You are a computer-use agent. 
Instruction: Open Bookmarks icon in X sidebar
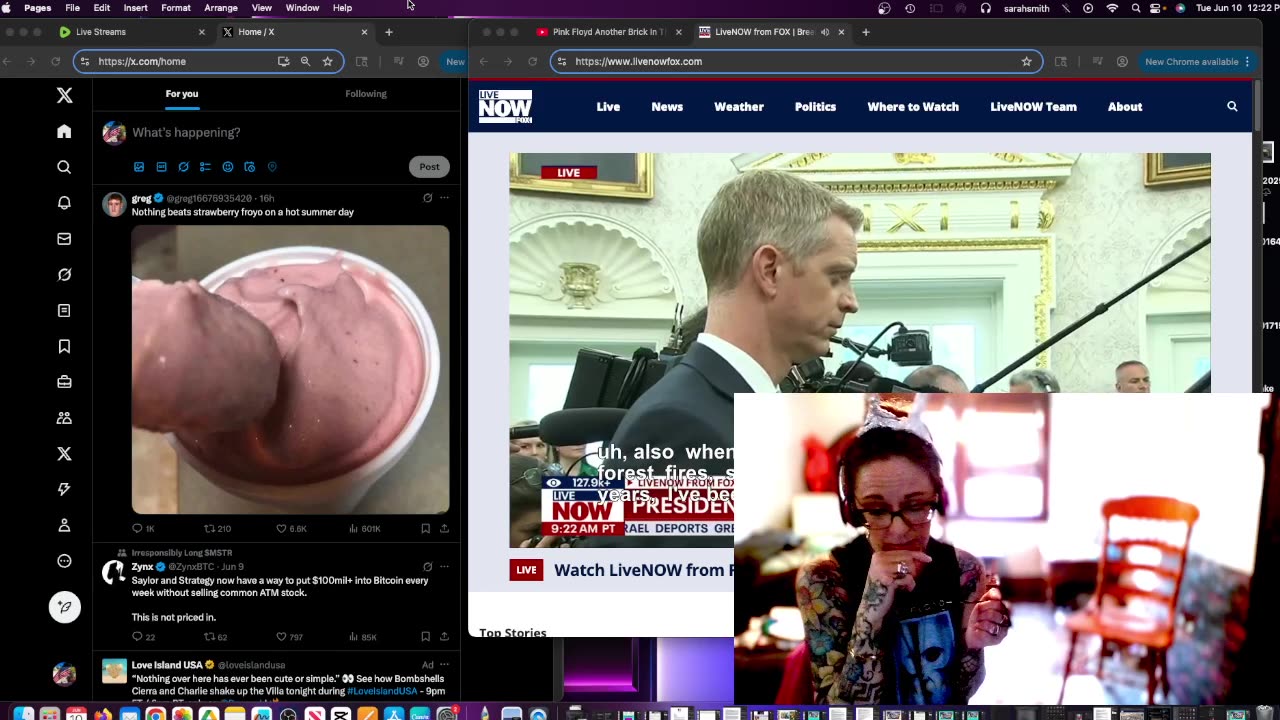coord(64,346)
